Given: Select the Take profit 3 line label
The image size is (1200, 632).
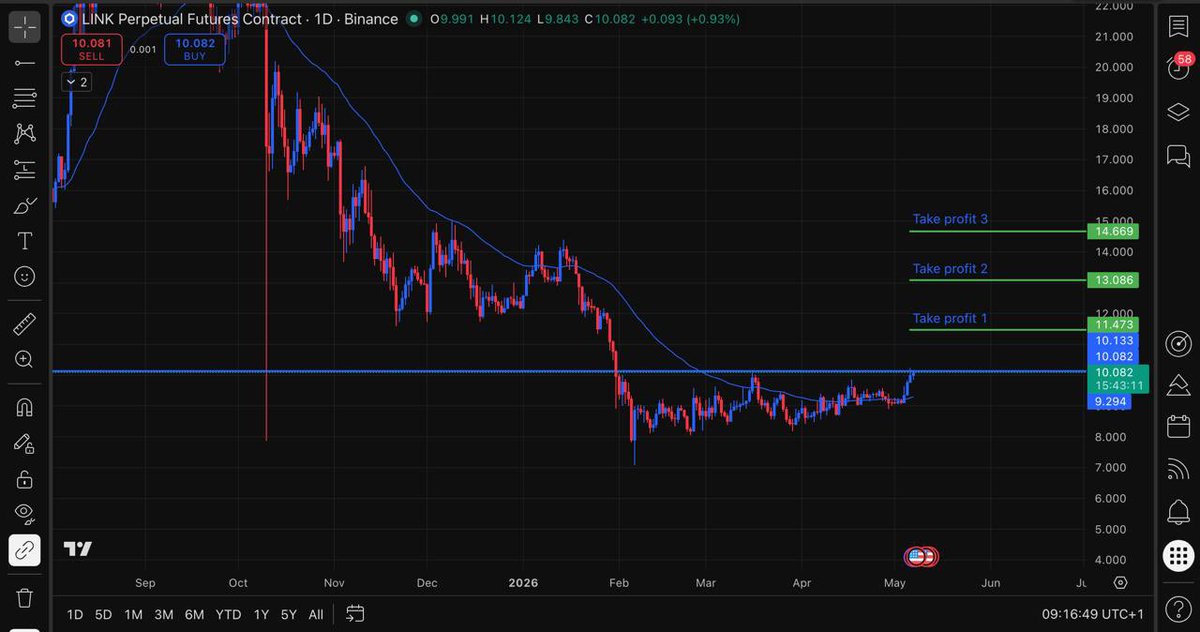Looking at the screenshot, I should tap(950, 219).
